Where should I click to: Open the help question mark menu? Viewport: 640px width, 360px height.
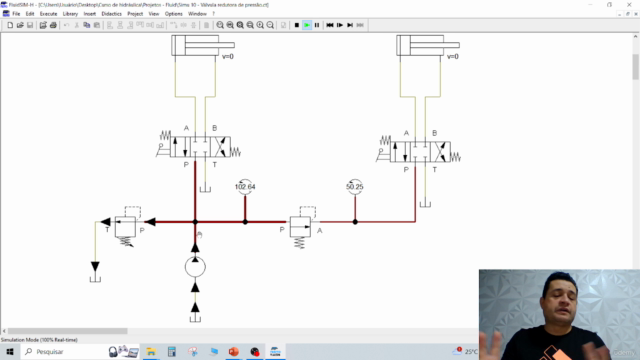(x=213, y=14)
